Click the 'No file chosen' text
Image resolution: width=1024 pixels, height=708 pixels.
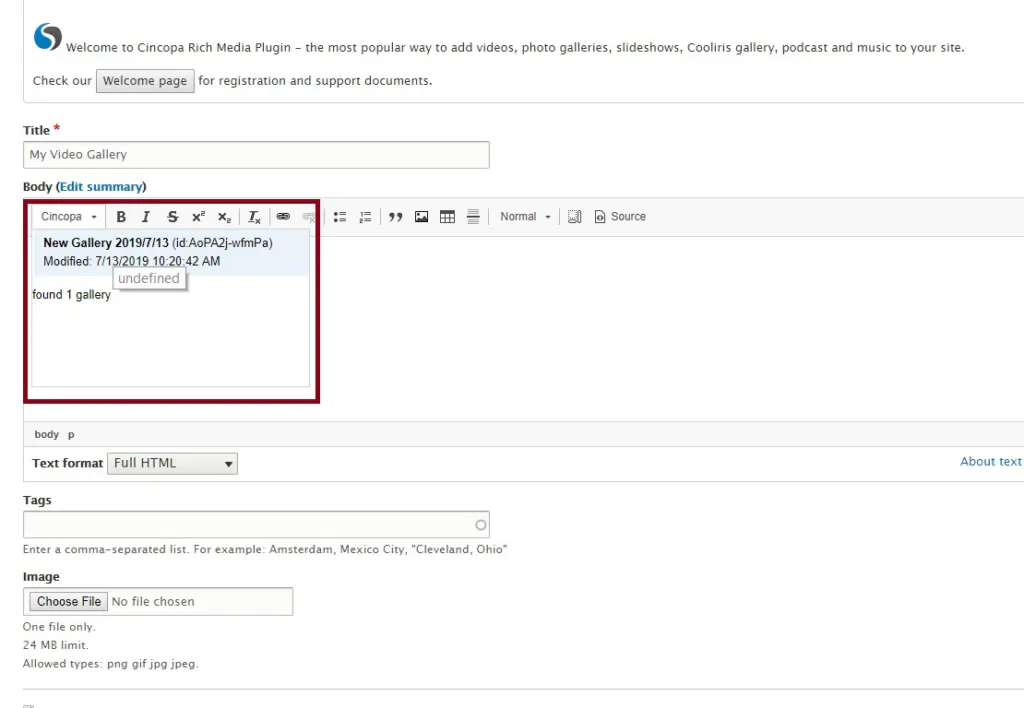point(153,602)
